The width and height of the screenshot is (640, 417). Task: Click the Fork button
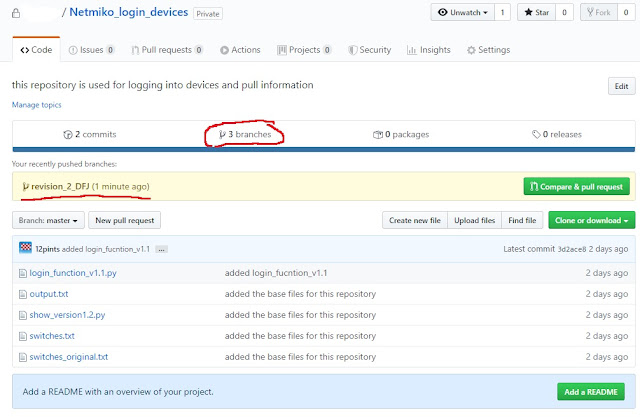coord(599,12)
